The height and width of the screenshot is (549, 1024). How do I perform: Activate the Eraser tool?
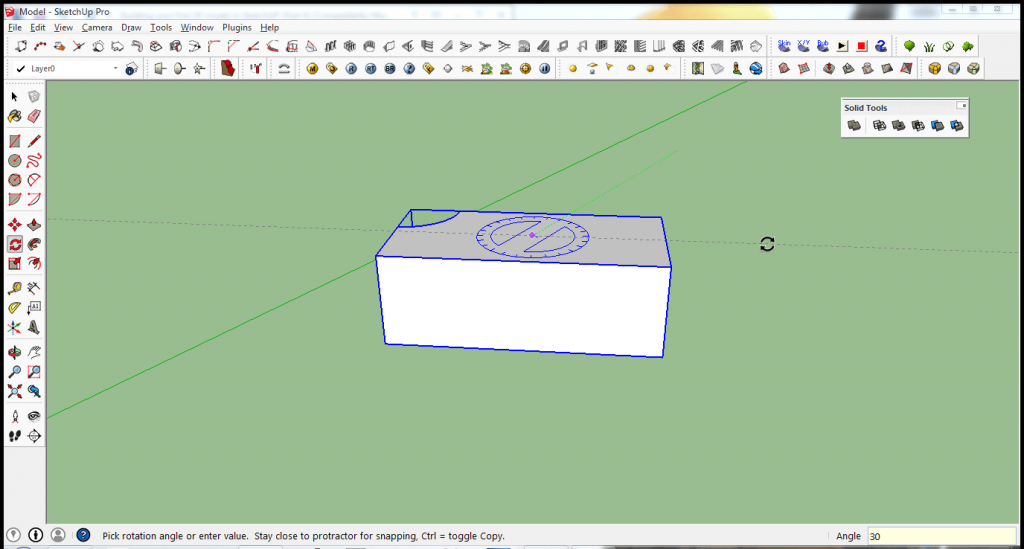(34, 116)
